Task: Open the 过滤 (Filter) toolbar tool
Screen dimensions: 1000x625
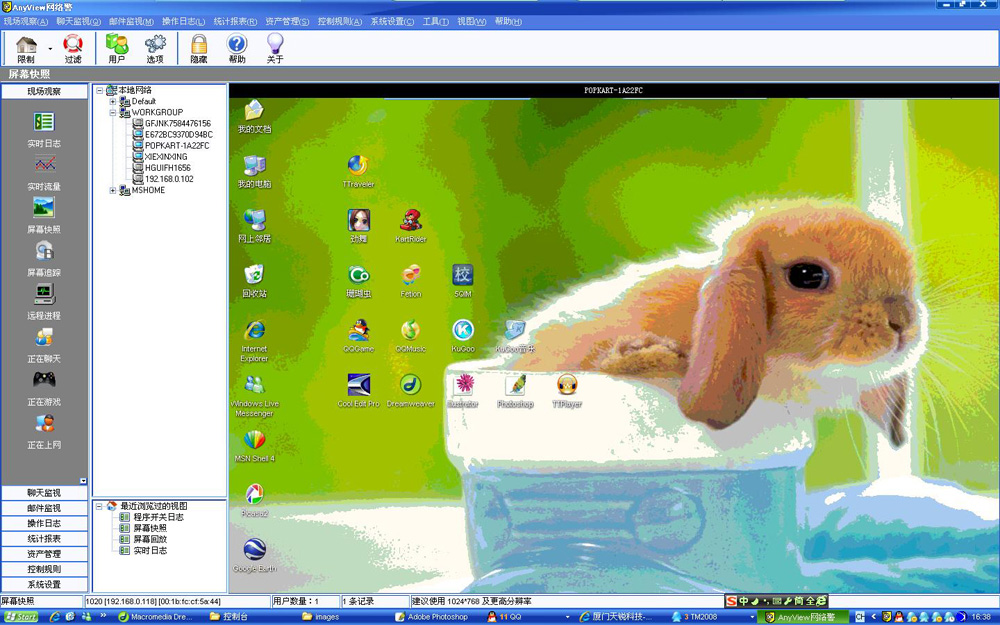Action: click(73, 47)
